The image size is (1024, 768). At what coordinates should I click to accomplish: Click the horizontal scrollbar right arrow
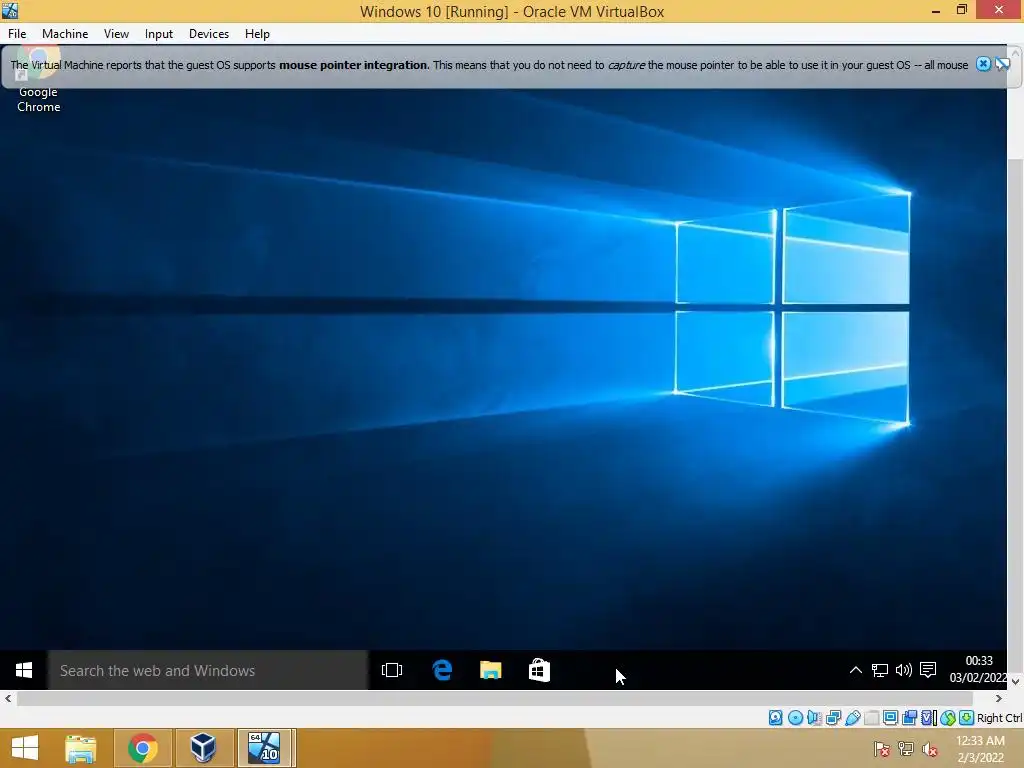(999, 698)
